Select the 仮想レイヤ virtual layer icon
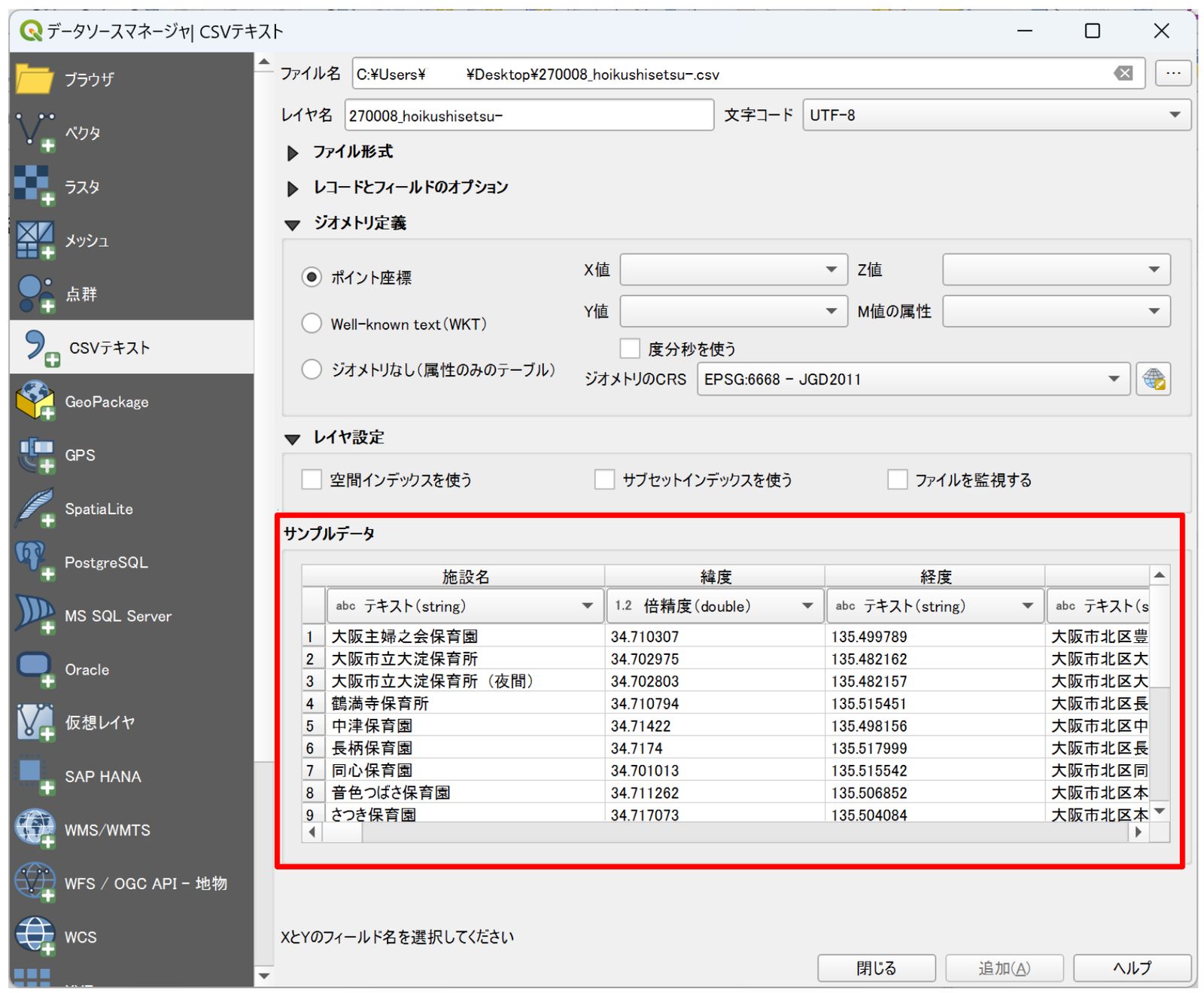Image resolution: width=1204 pixels, height=993 pixels. coord(35,722)
